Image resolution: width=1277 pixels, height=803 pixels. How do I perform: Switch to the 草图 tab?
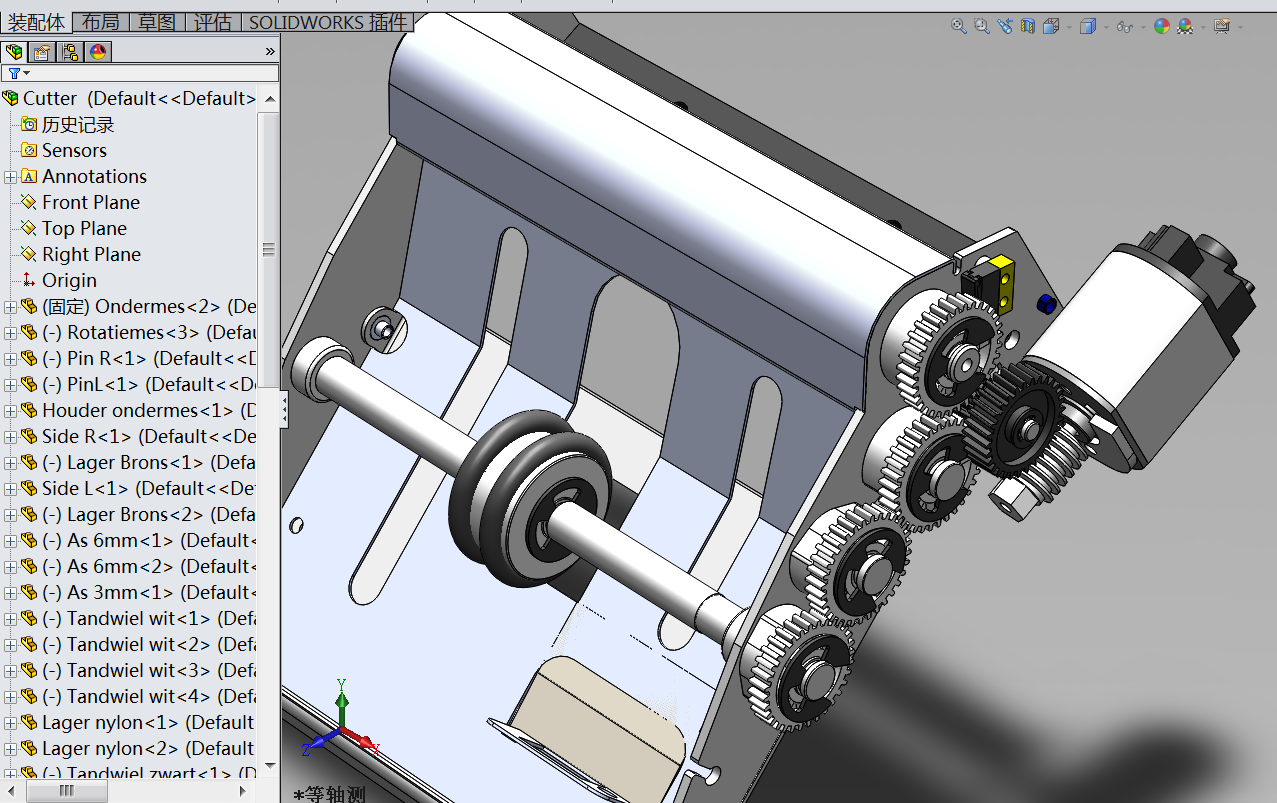tap(157, 22)
